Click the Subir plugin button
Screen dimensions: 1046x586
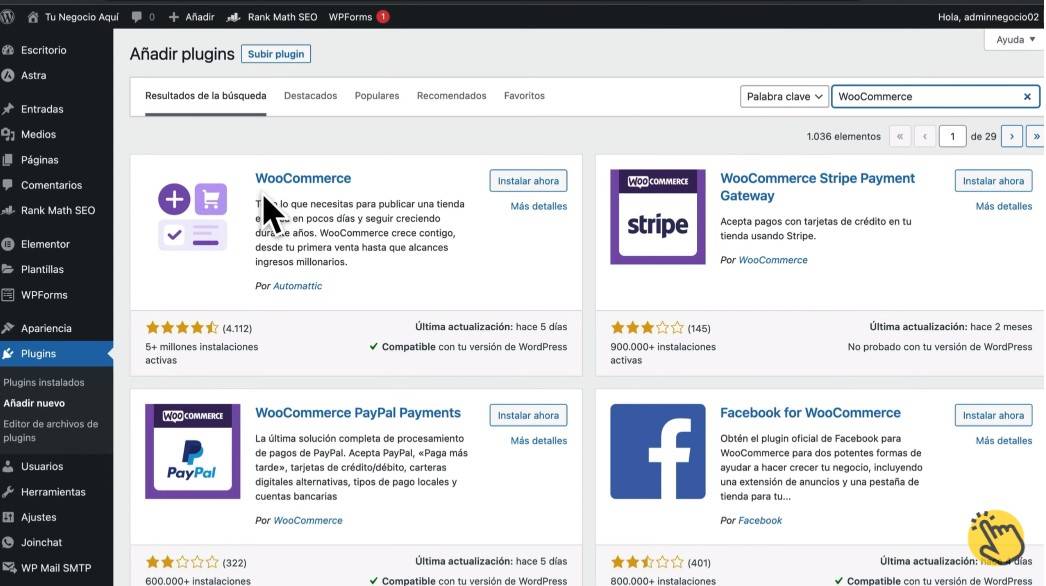click(276, 54)
